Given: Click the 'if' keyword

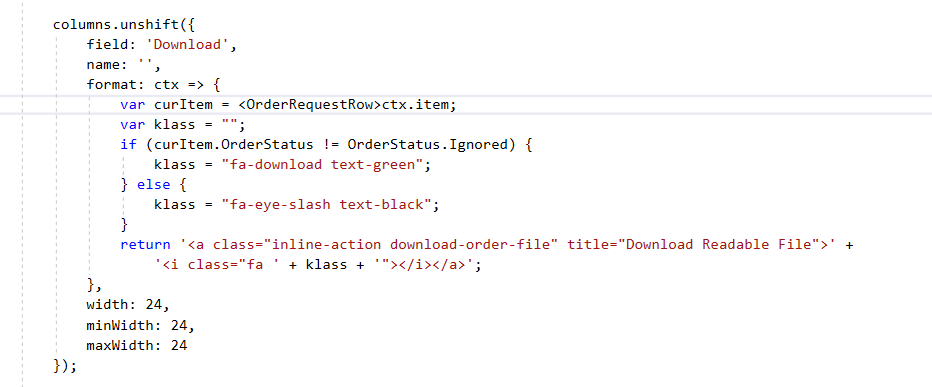Looking at the screenshot, I should (x=128, y=145).
